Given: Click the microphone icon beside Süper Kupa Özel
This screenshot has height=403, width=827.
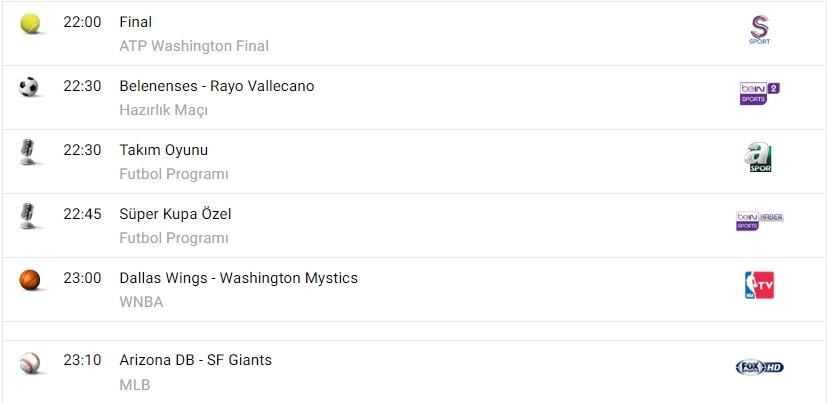Looking at the screenshot, I should 29,216.
